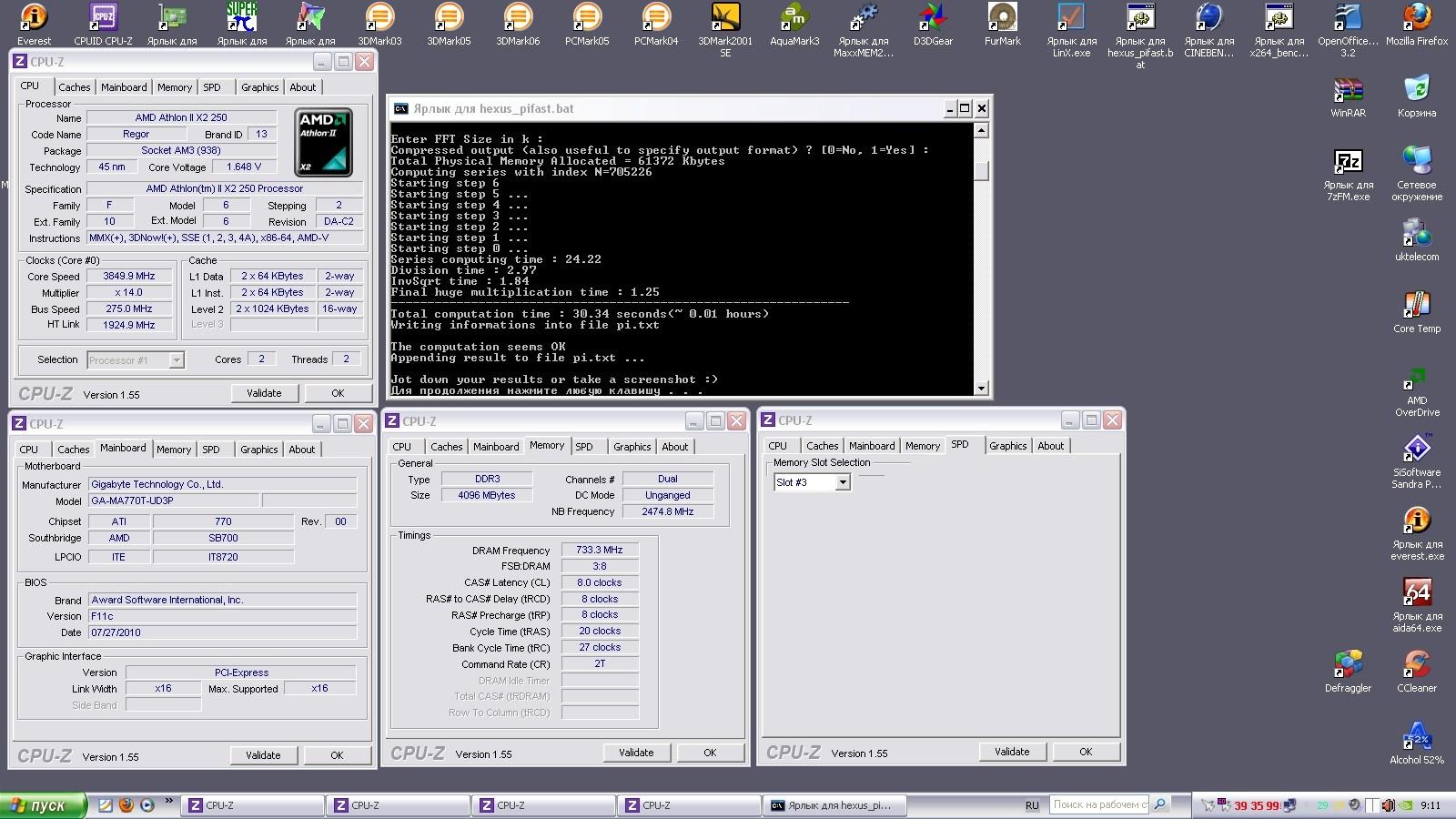The width and height of the screenshot is (1456, 819).
Task: Expand the quick launch overflow chevron
Action: coord(168,802)
